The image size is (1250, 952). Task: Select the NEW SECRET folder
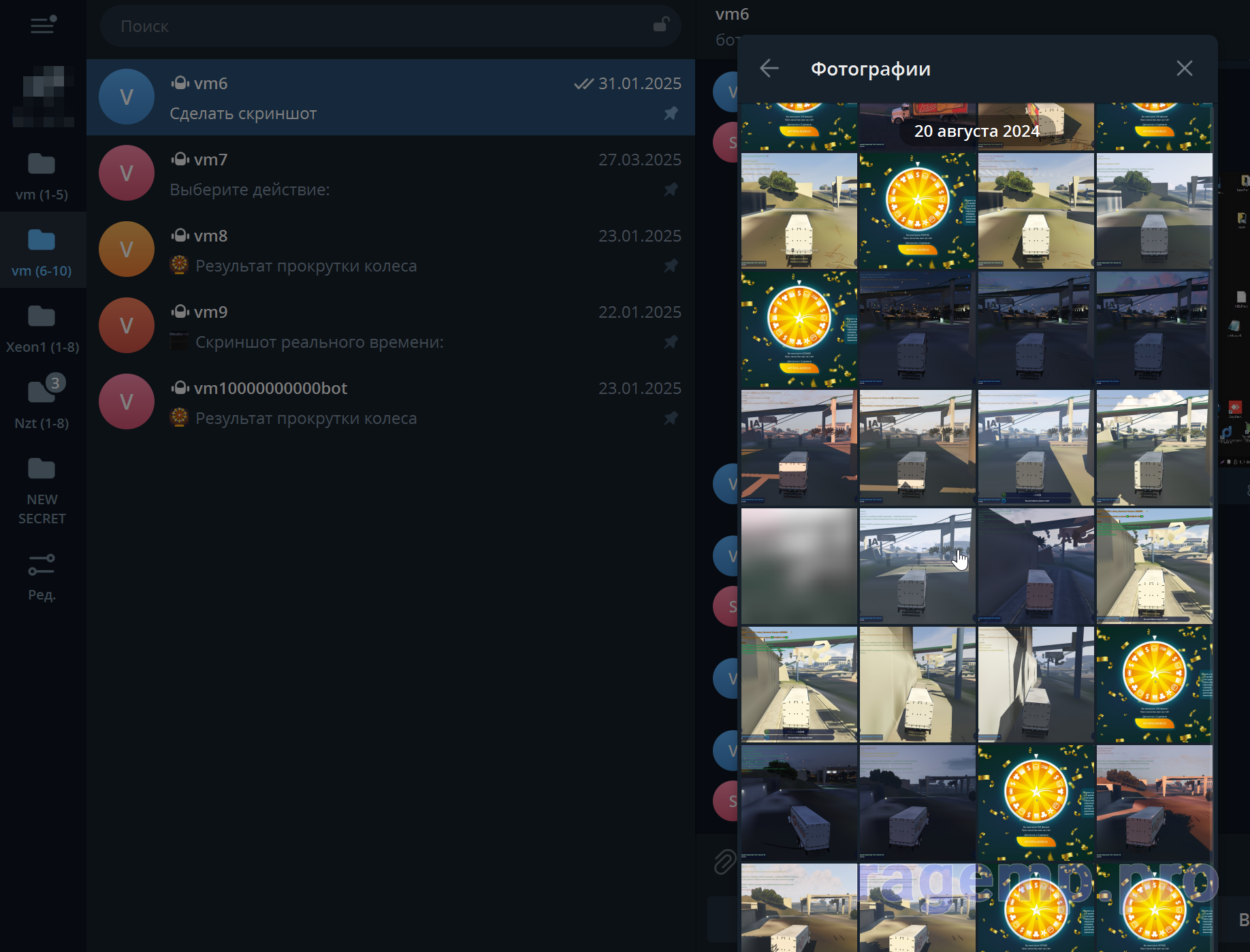point(42,489)
